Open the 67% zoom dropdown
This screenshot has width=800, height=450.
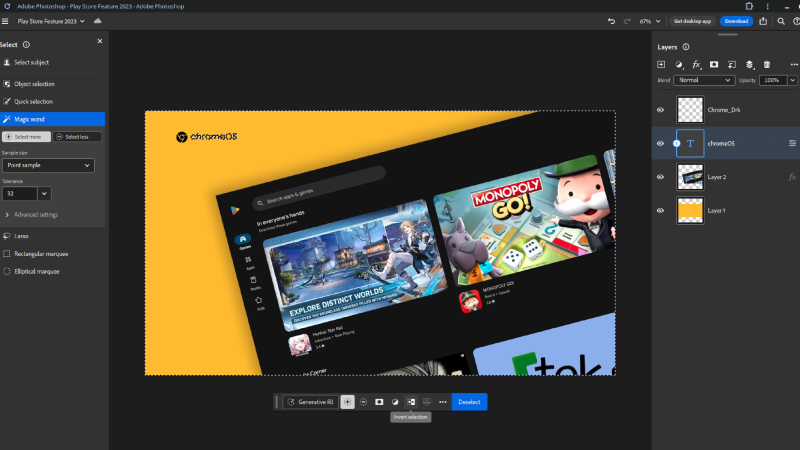point(649,21)
